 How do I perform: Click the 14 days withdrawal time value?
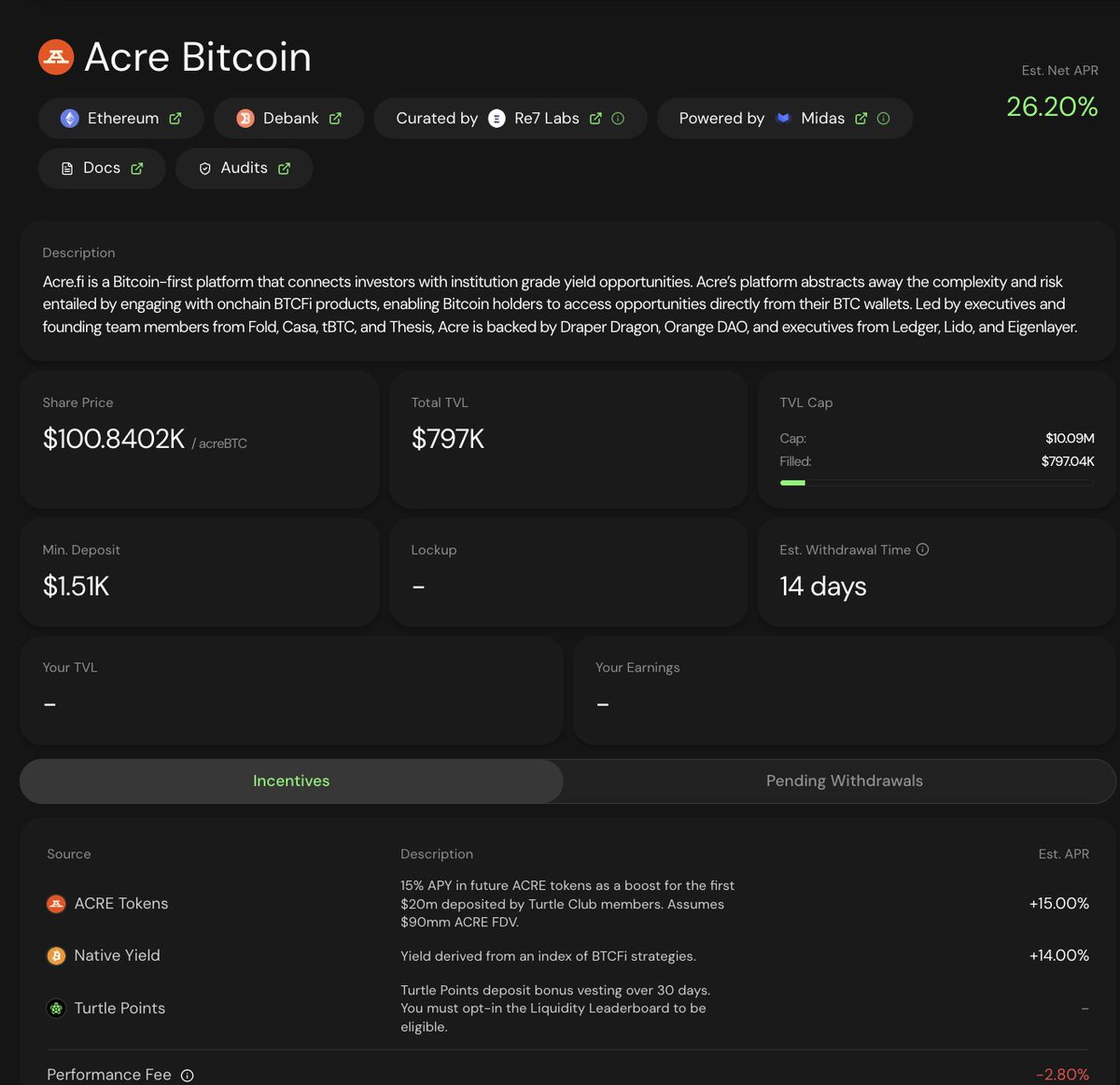(823, 586)
